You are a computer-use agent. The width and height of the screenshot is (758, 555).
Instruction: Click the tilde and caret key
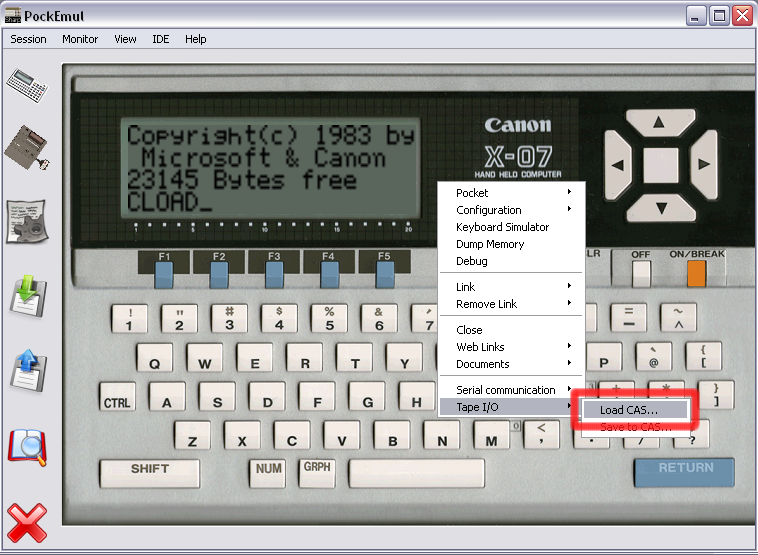[x=678, y=318]
